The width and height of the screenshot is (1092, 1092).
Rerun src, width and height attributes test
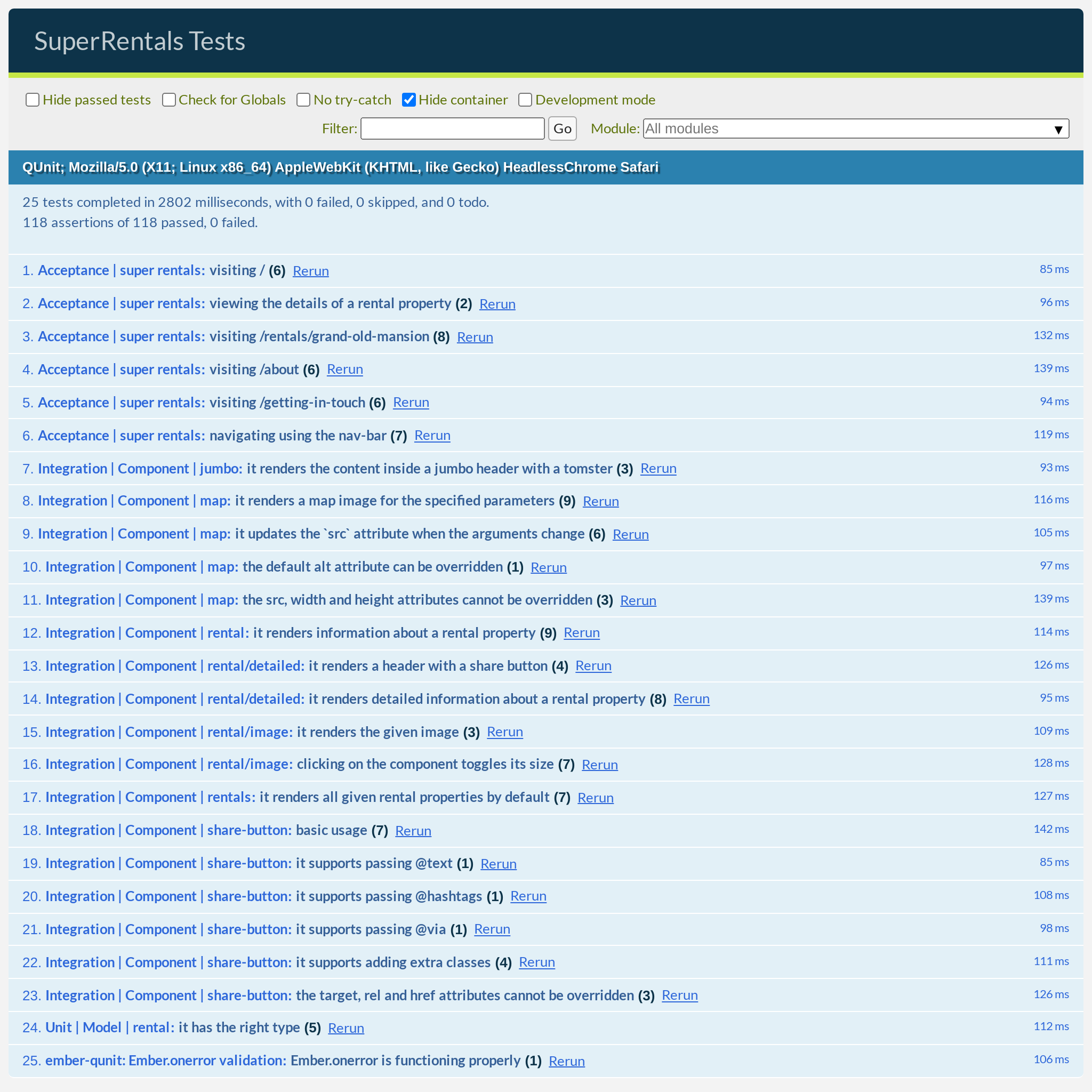click(x=638, y=601)
